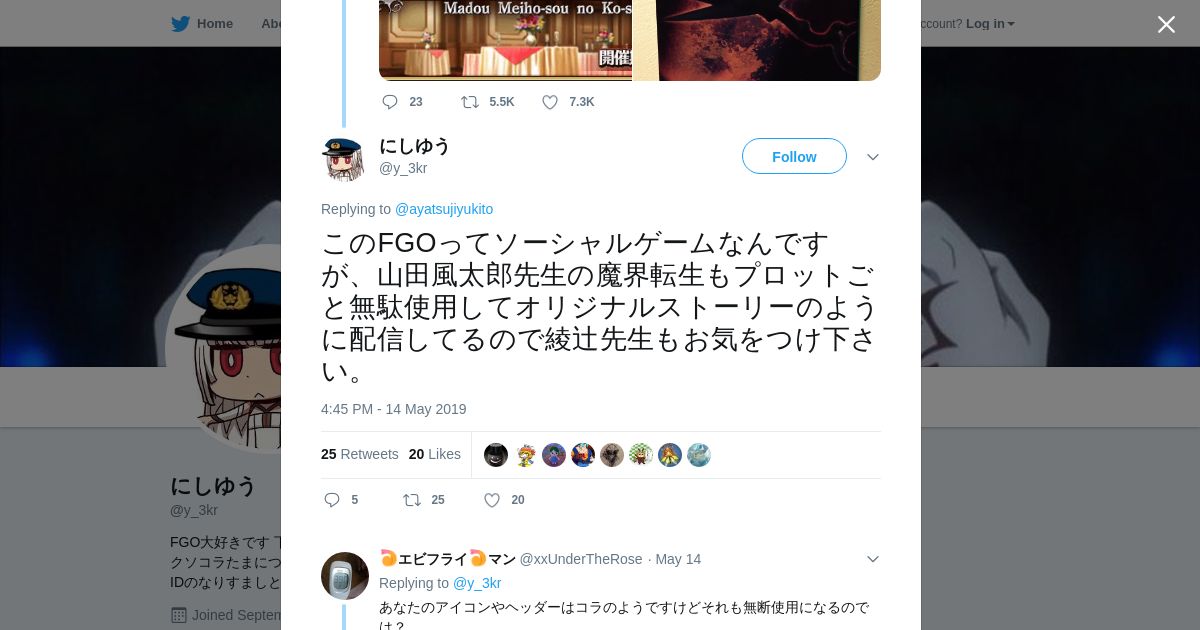Open the 20 Likes list
Image resolution: width=1200 pixels, height=630 pixels.
[435, 454]
